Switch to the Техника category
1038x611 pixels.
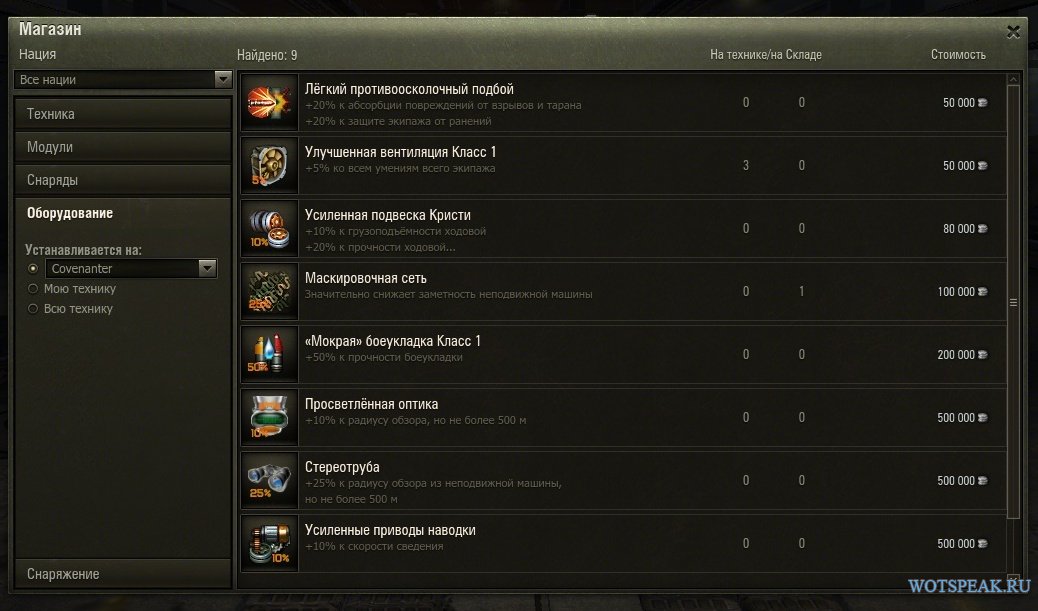[x=123, y=114]
